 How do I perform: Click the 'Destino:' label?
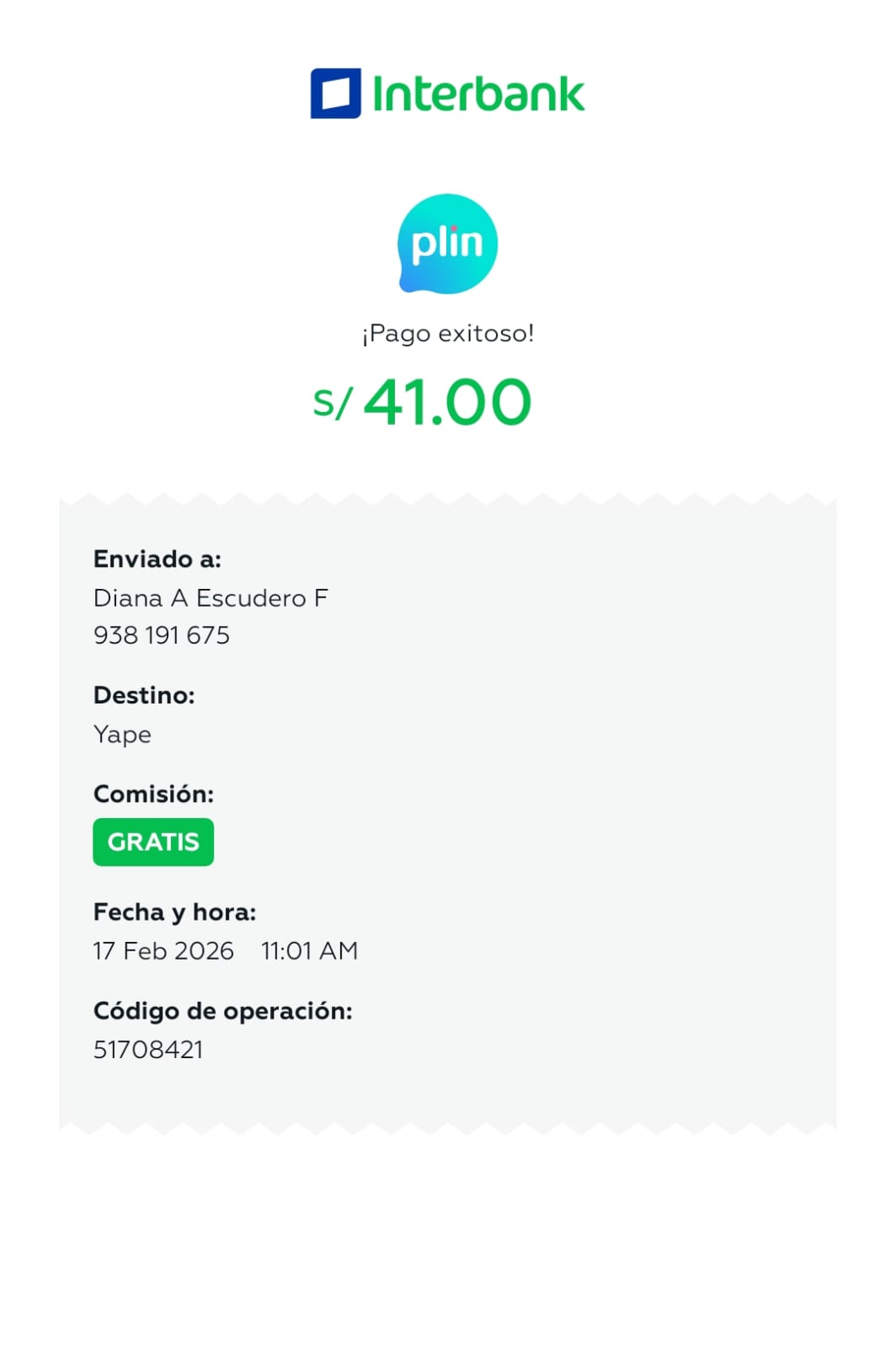[144, 695]
